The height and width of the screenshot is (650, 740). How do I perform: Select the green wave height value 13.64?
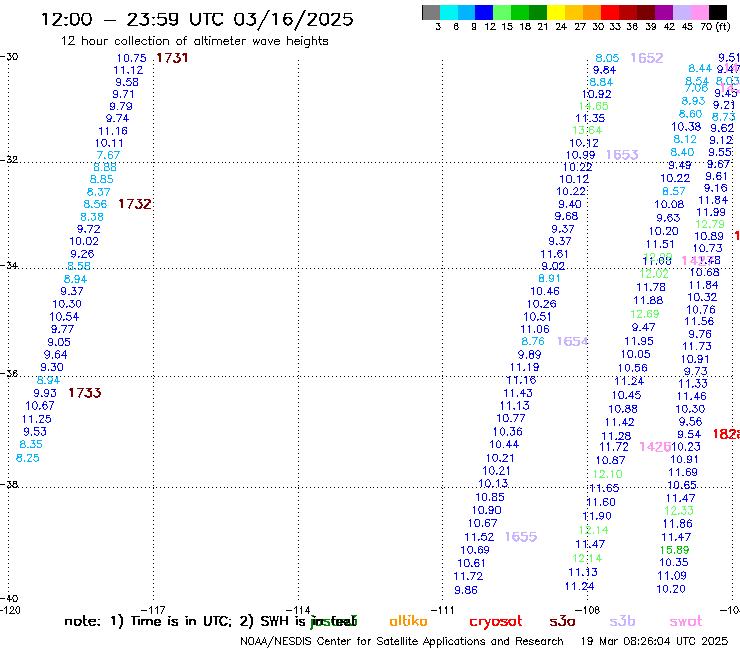tap(587, 130)
